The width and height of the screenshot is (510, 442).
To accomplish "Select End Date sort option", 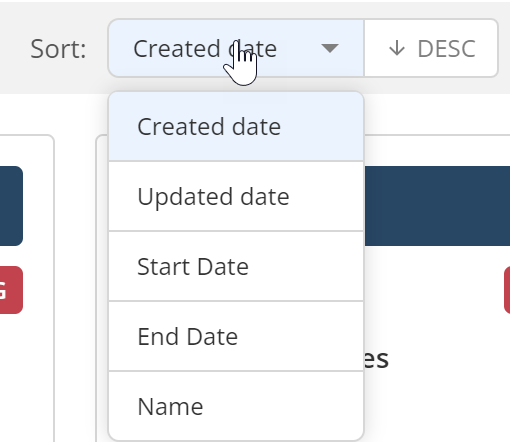I will pos(236,336).
